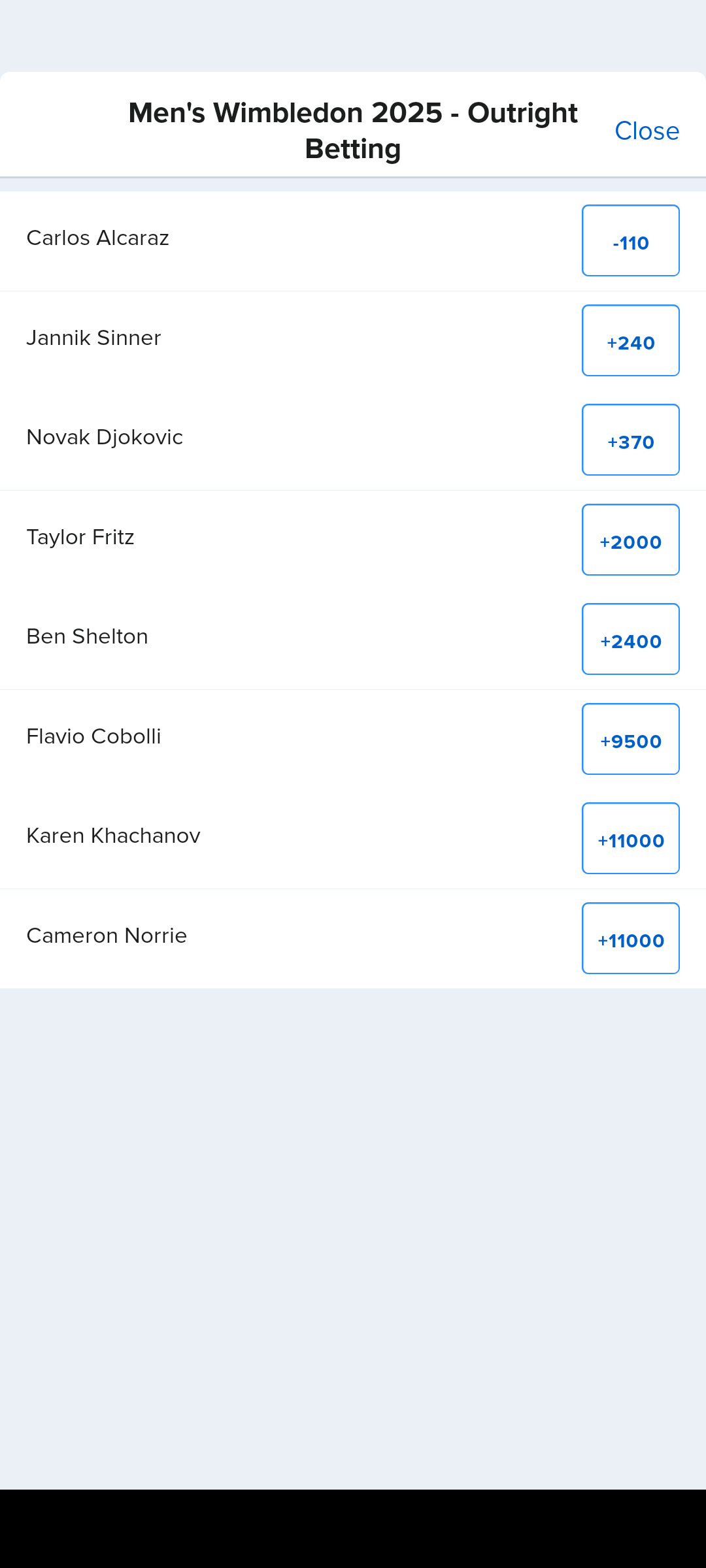Pick Novak Djokovic at +370 odds
706x1568 pixels.
click(x=630, y=440)
